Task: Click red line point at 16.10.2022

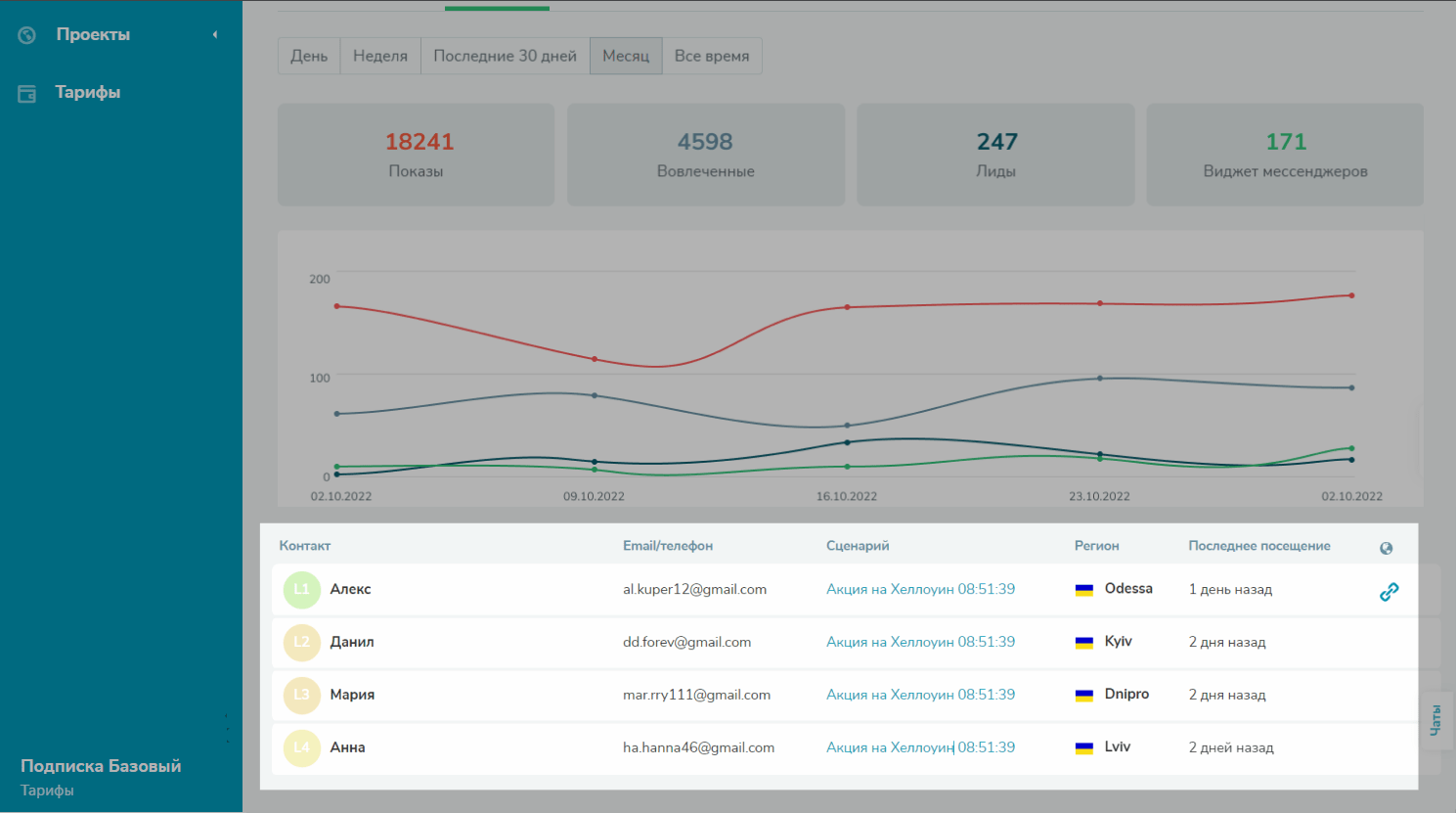Action: (847, 307)
